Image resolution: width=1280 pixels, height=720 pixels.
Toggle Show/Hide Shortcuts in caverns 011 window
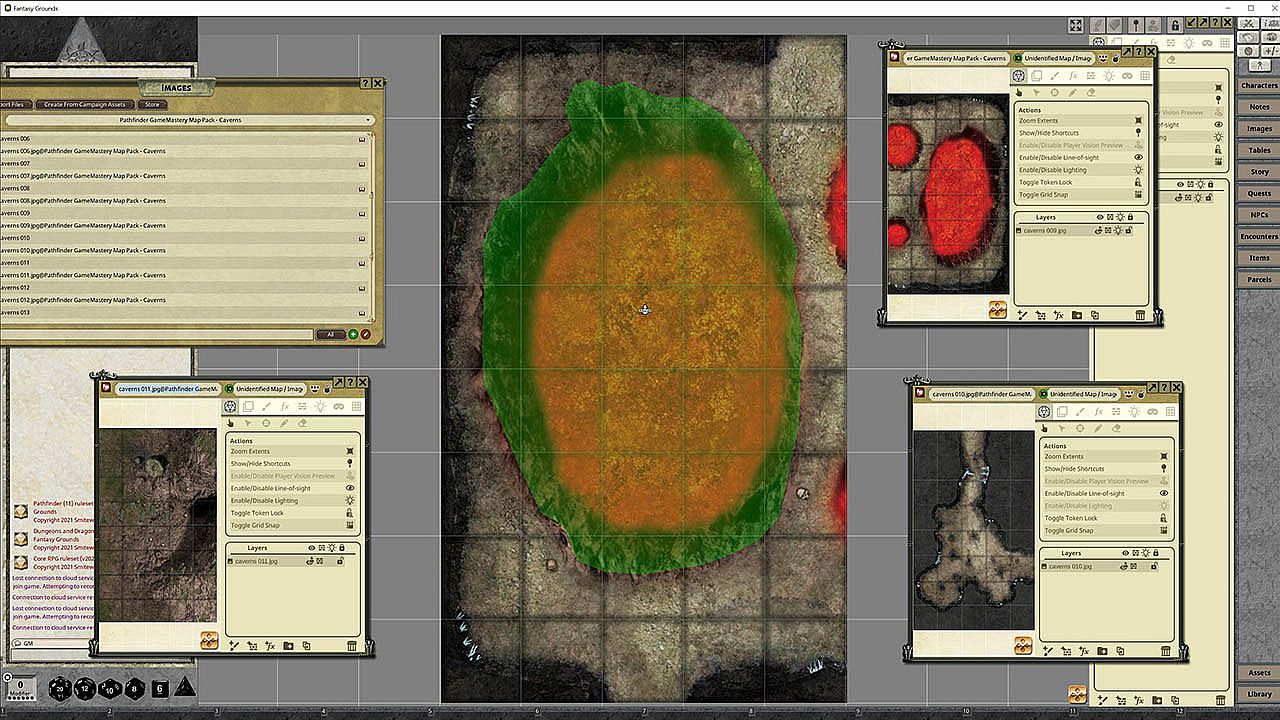click(x=294, y=463)
